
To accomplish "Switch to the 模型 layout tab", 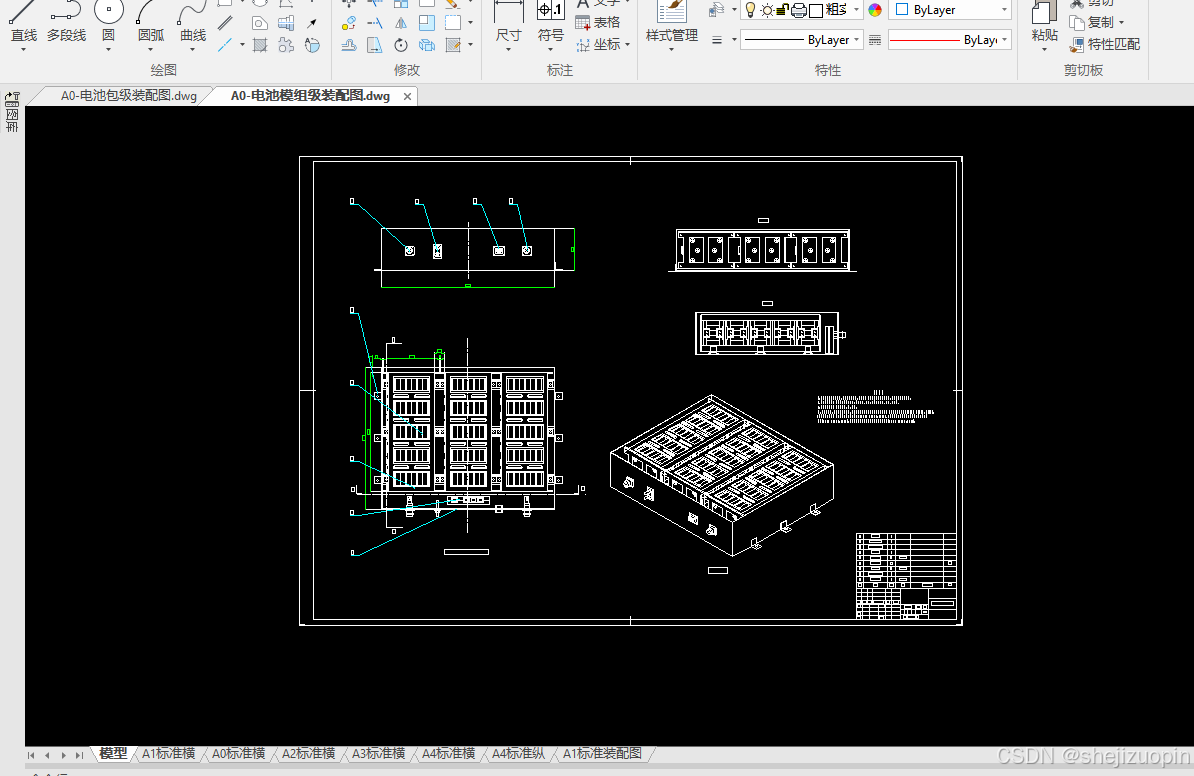I will click(x=113, y=754).
